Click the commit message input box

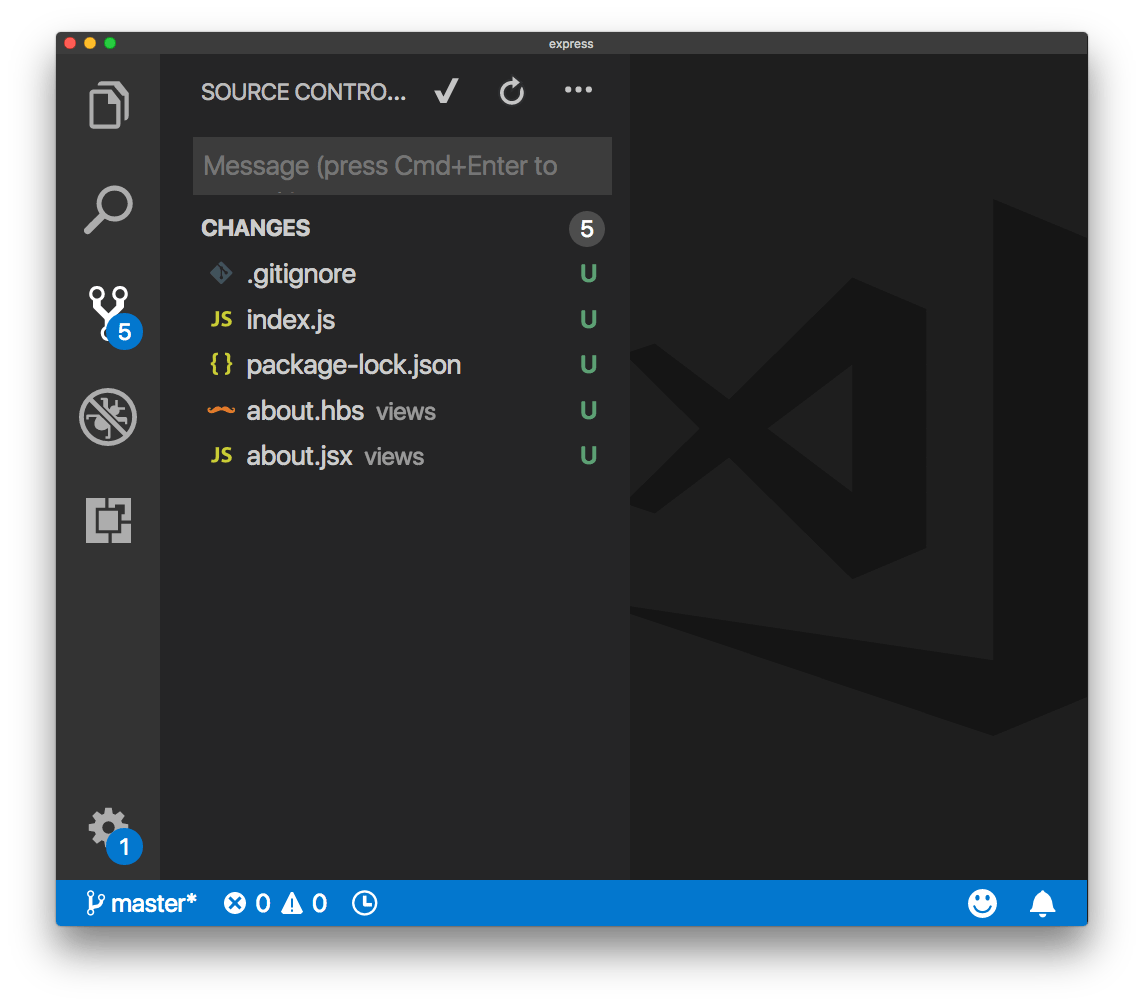(x=401, y=166)
